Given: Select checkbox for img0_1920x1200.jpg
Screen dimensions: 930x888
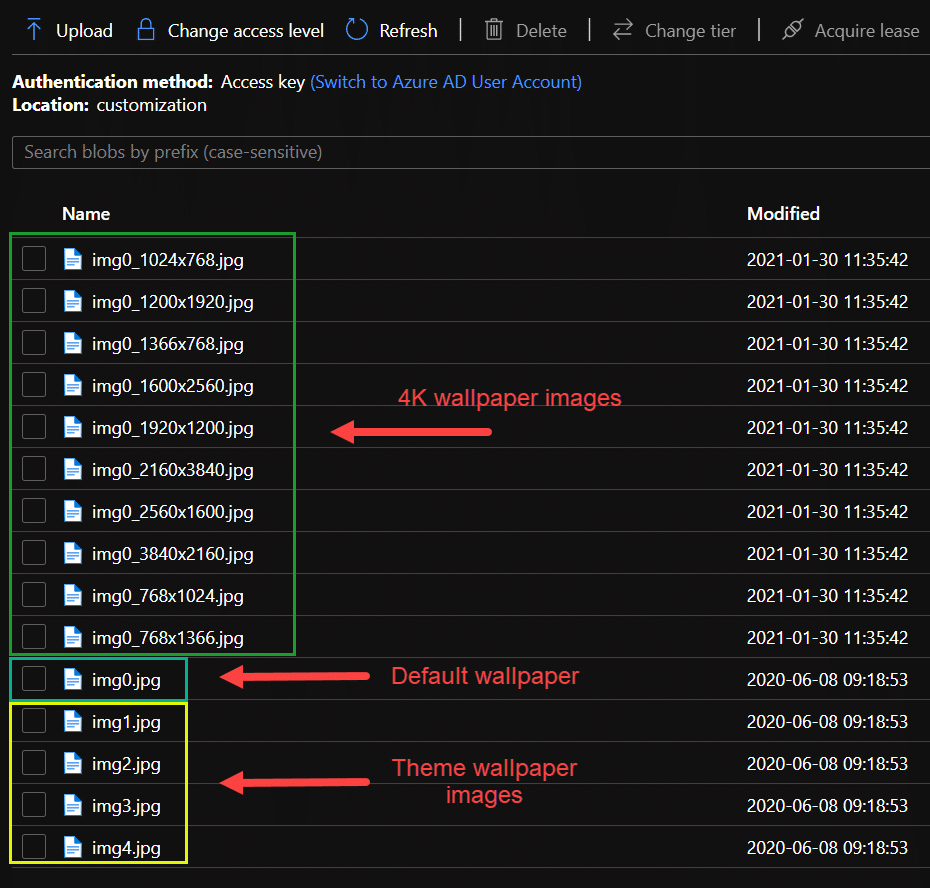Looking at the screenshot, I should tap(34, 427).
